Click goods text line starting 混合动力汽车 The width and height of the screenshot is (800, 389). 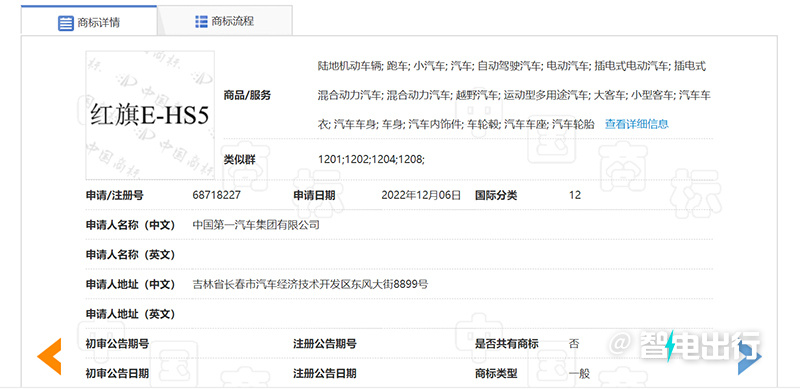[514, 95]
